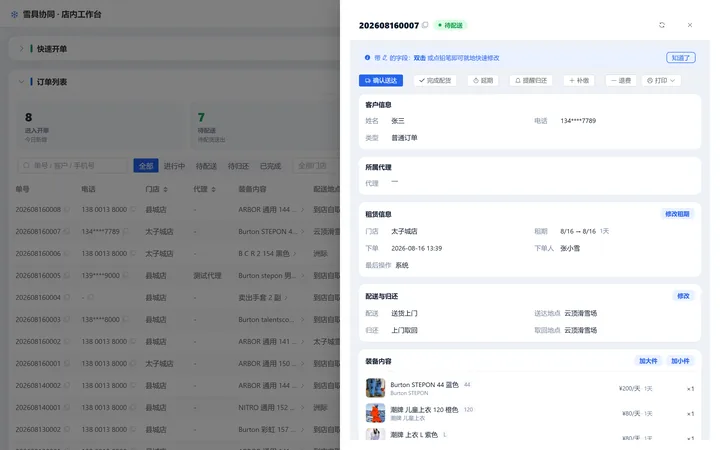
Task: Expand equipment for Burton stepon 男... row
Action: pos(302,276)
